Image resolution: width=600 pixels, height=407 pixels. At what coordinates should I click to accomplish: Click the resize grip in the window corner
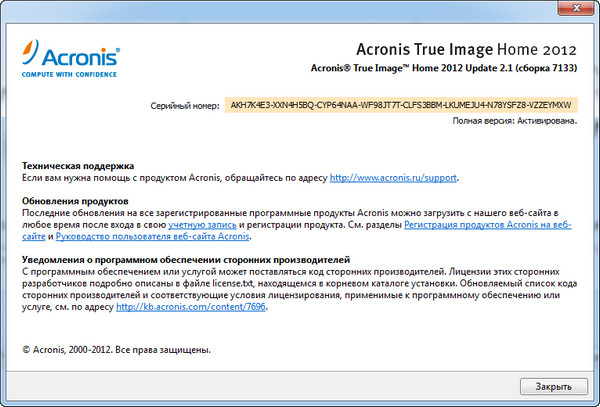(593, 400)
